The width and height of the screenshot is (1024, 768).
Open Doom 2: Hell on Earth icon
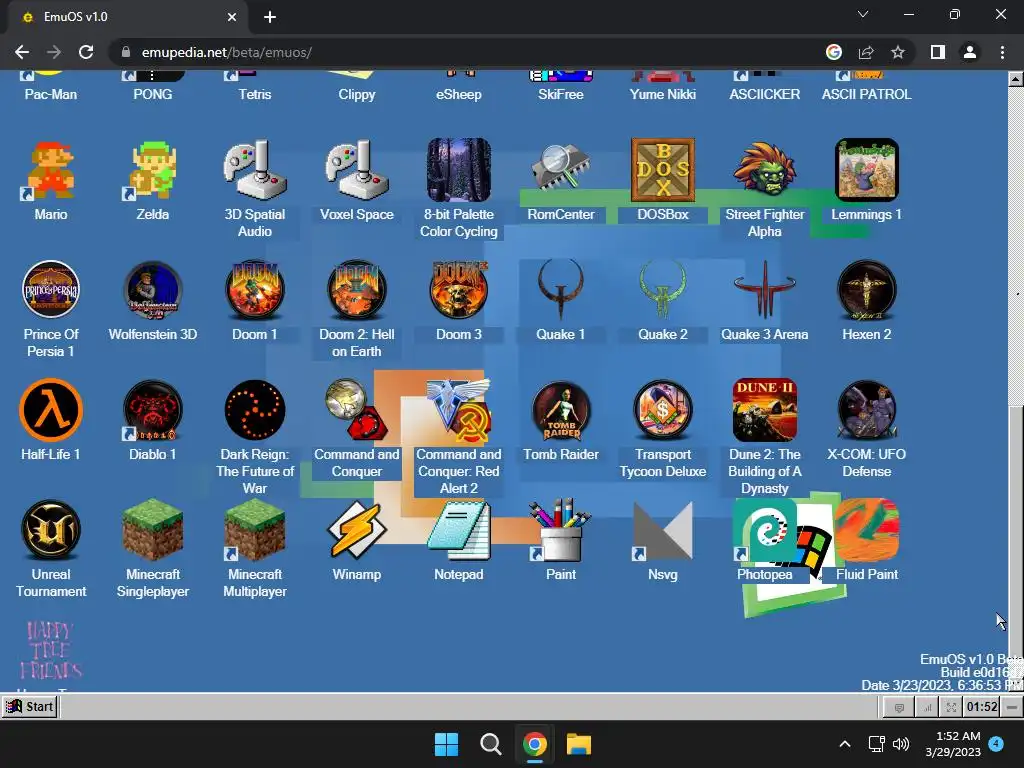[x=357, y=291]
